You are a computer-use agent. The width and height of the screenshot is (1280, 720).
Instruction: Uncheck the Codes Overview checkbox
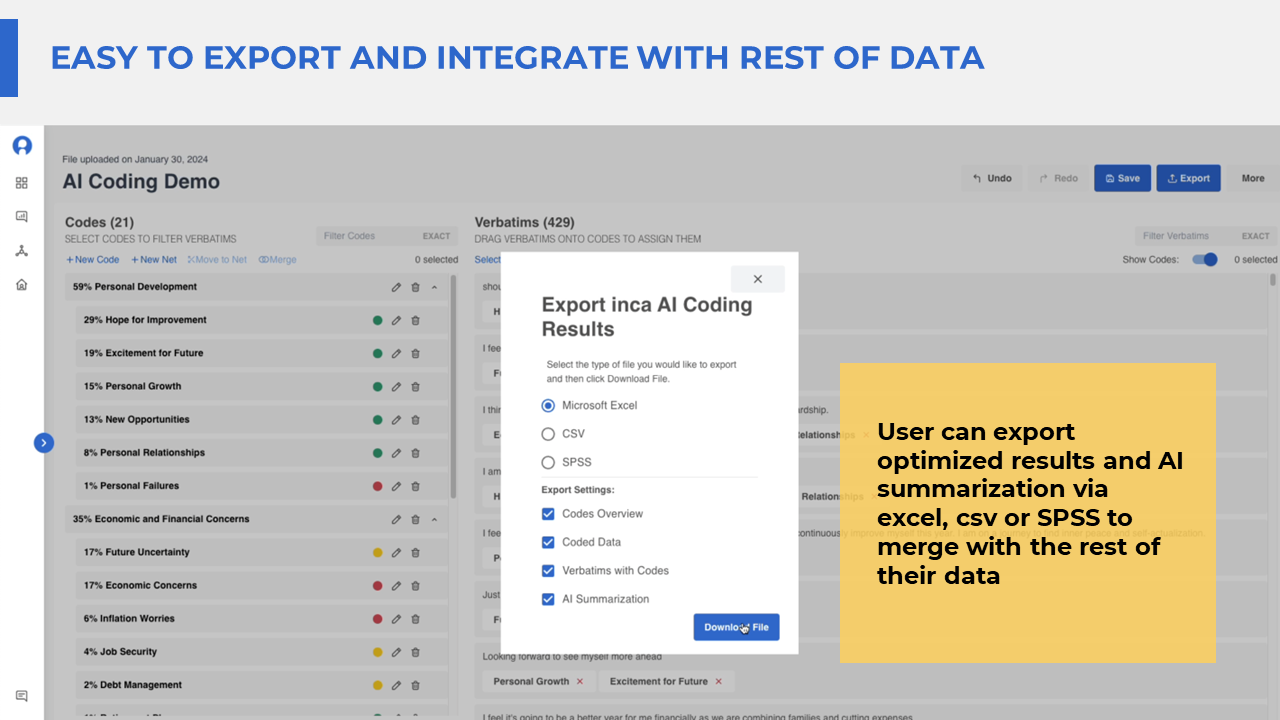(548, 514)
